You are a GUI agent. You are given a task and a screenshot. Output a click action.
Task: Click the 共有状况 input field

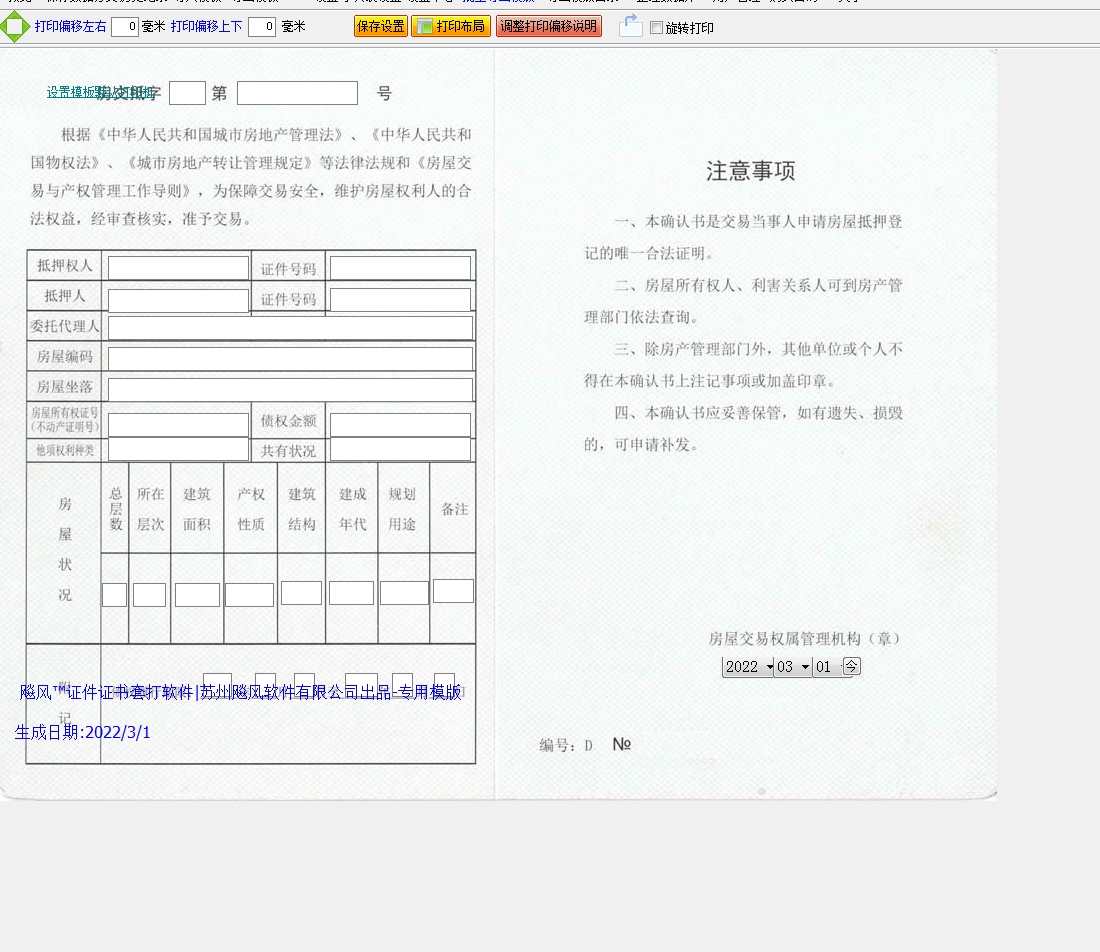click(x=400, y=450)
